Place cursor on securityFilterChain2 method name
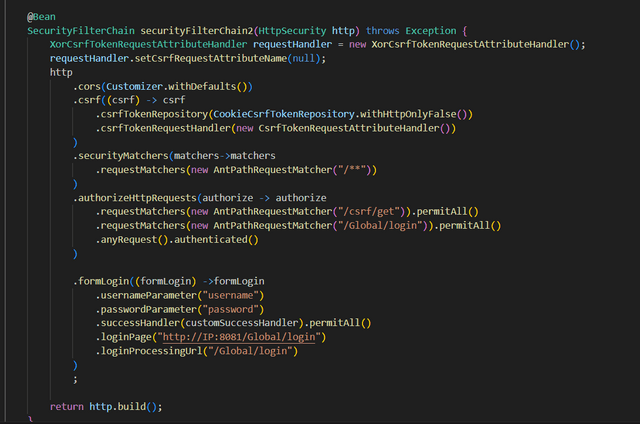640x424 pixels. pyautogui.click(x=194, y=31)
